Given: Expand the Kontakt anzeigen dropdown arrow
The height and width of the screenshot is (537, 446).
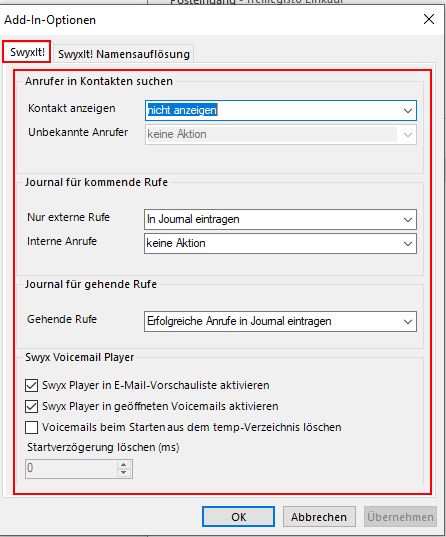Looking at the screenshot, I should [407, 111].
